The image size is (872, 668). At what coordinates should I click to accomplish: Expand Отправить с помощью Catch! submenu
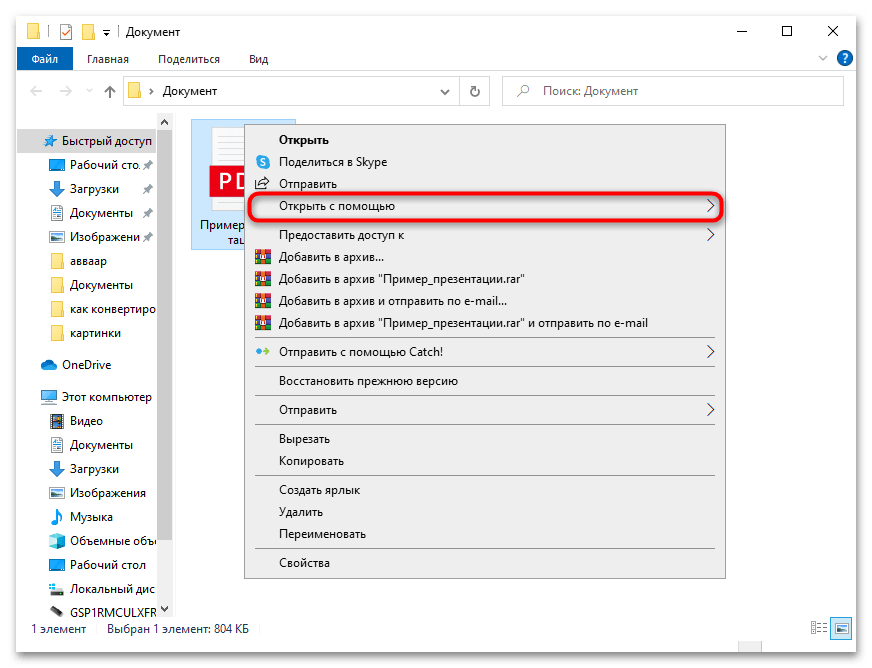click(x=485, y=352)
